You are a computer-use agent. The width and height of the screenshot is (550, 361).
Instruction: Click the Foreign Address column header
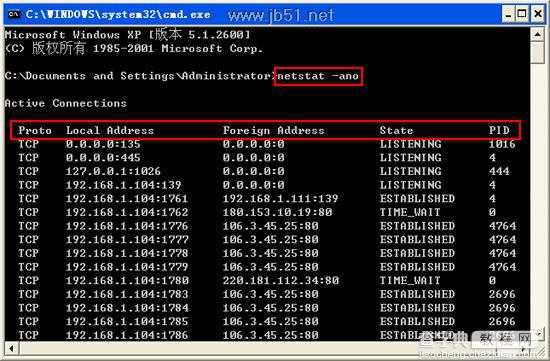274,131
